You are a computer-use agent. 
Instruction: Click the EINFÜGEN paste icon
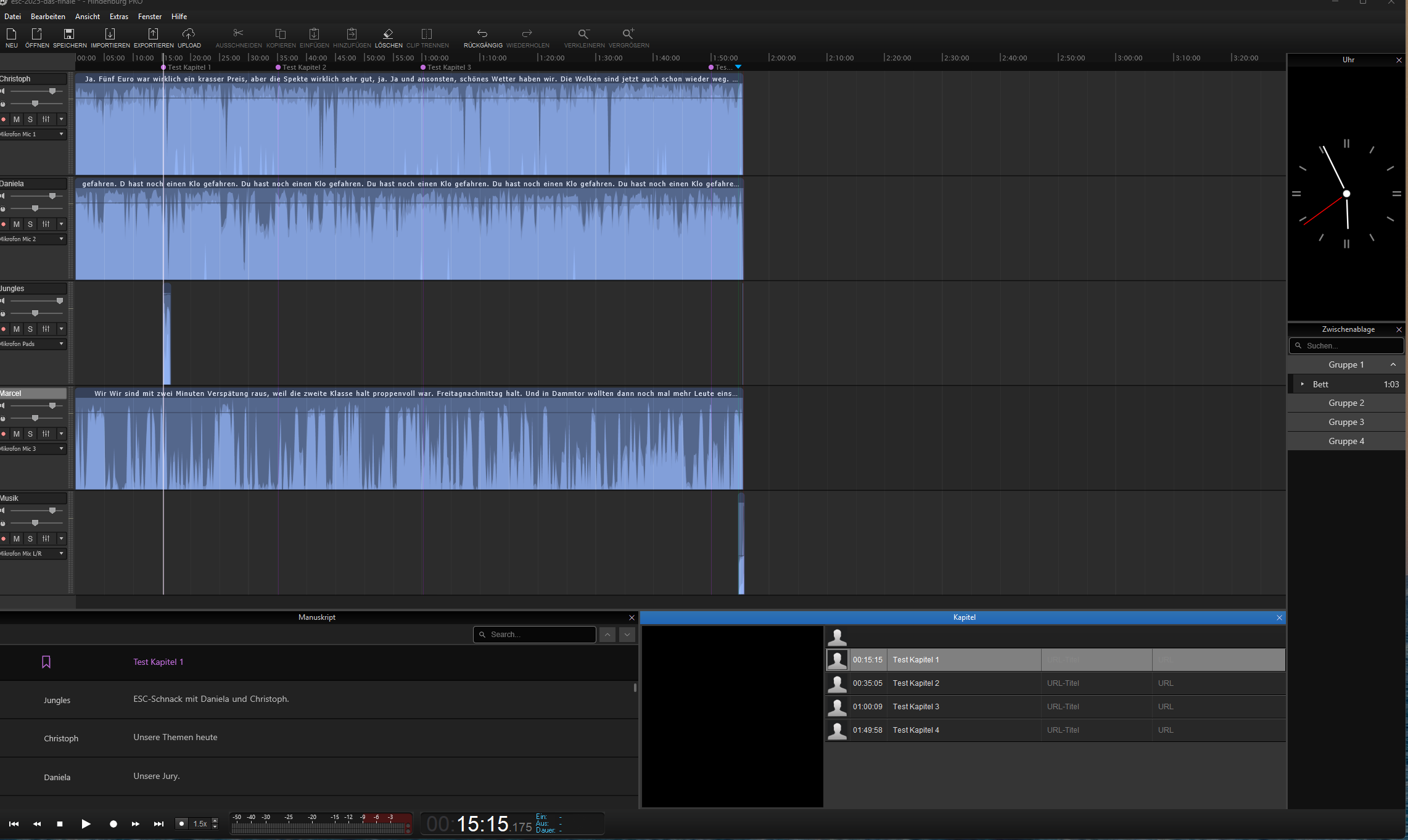click(314, 34)
